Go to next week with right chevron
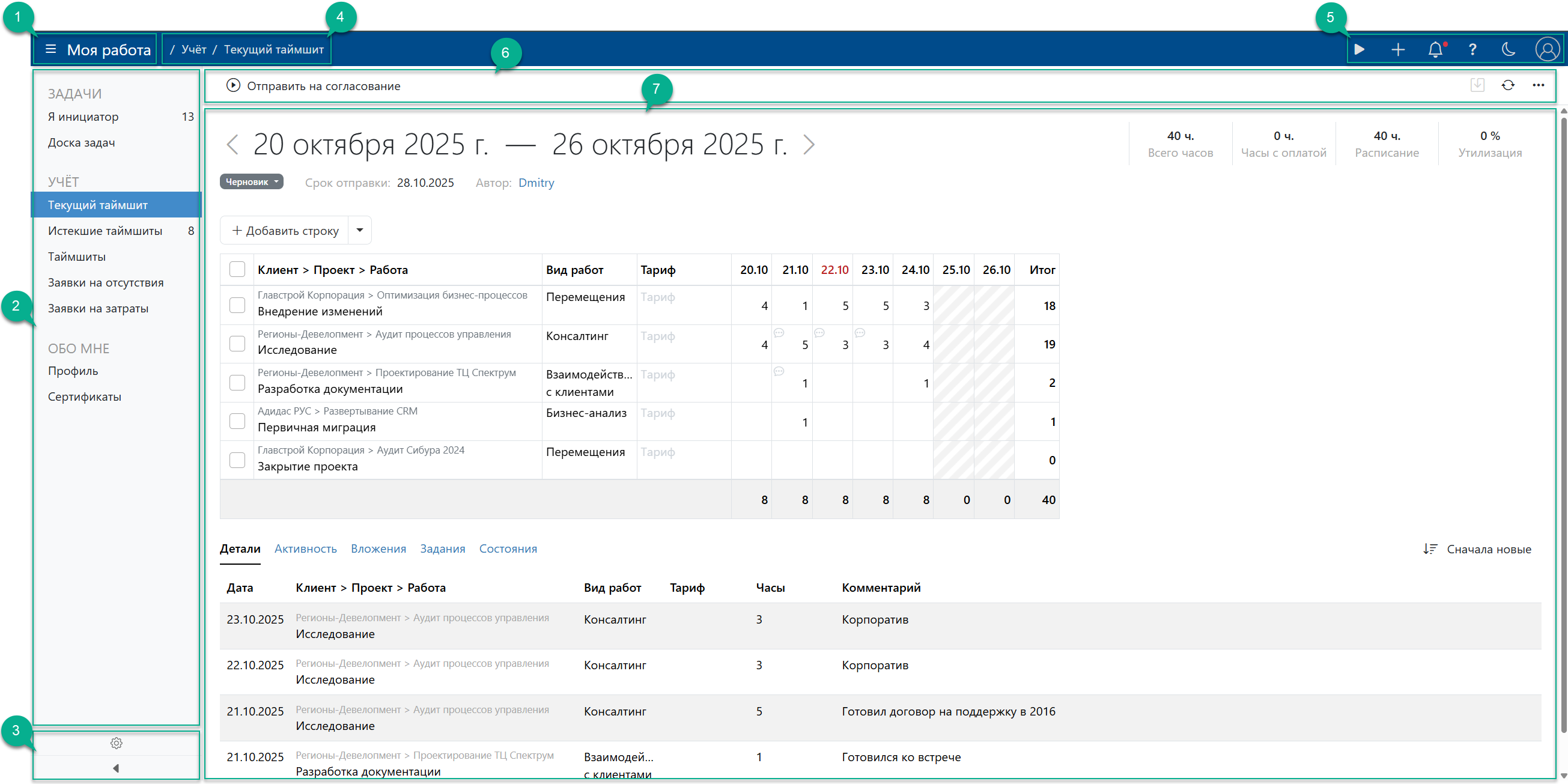This screenshot has width=1568, height=784. point(809,145)
